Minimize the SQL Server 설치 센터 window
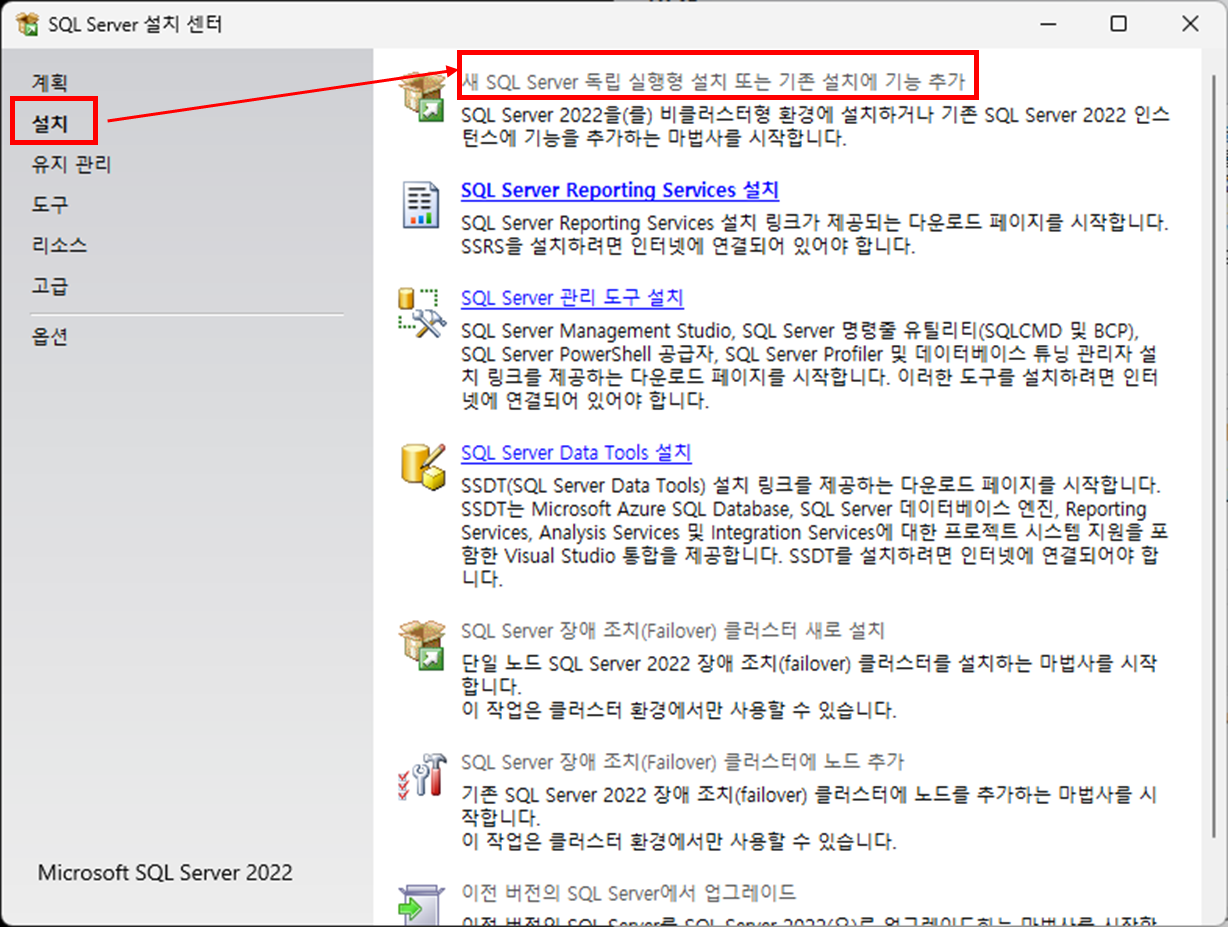Image resolution: width=1228 pixels, height=927 pixels. pos(1046,24)
